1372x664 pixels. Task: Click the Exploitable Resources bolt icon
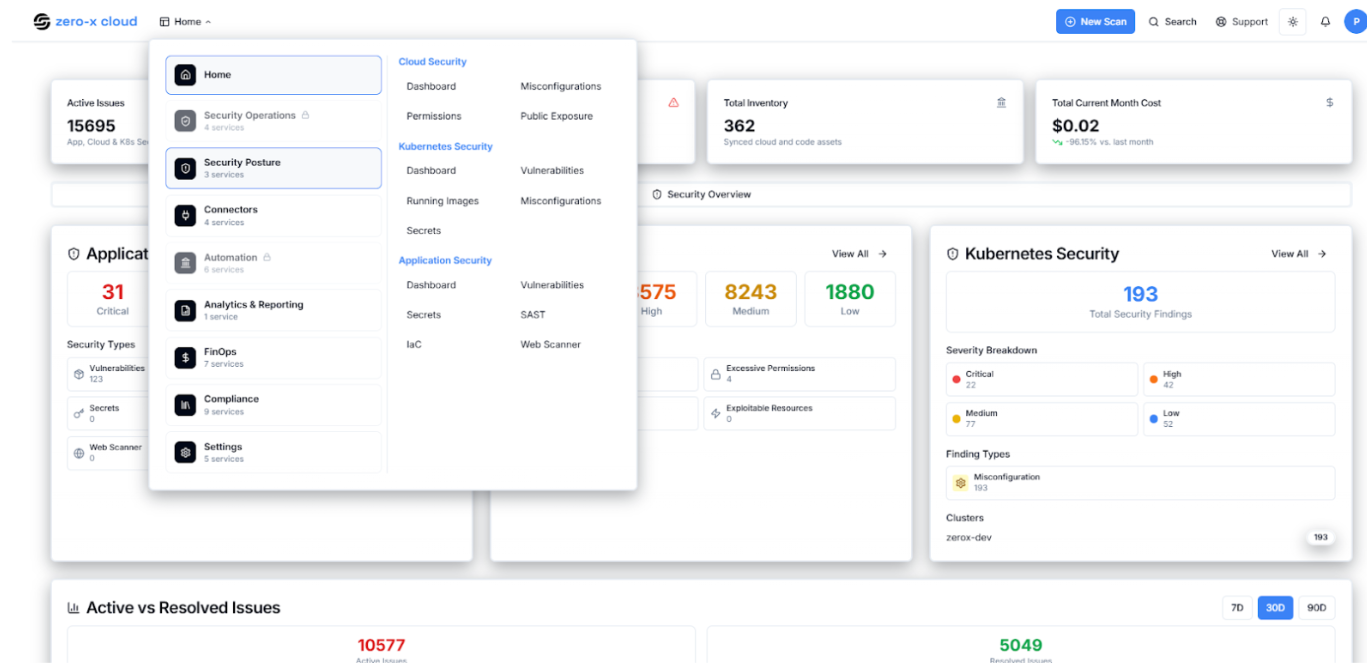point(716,413)
